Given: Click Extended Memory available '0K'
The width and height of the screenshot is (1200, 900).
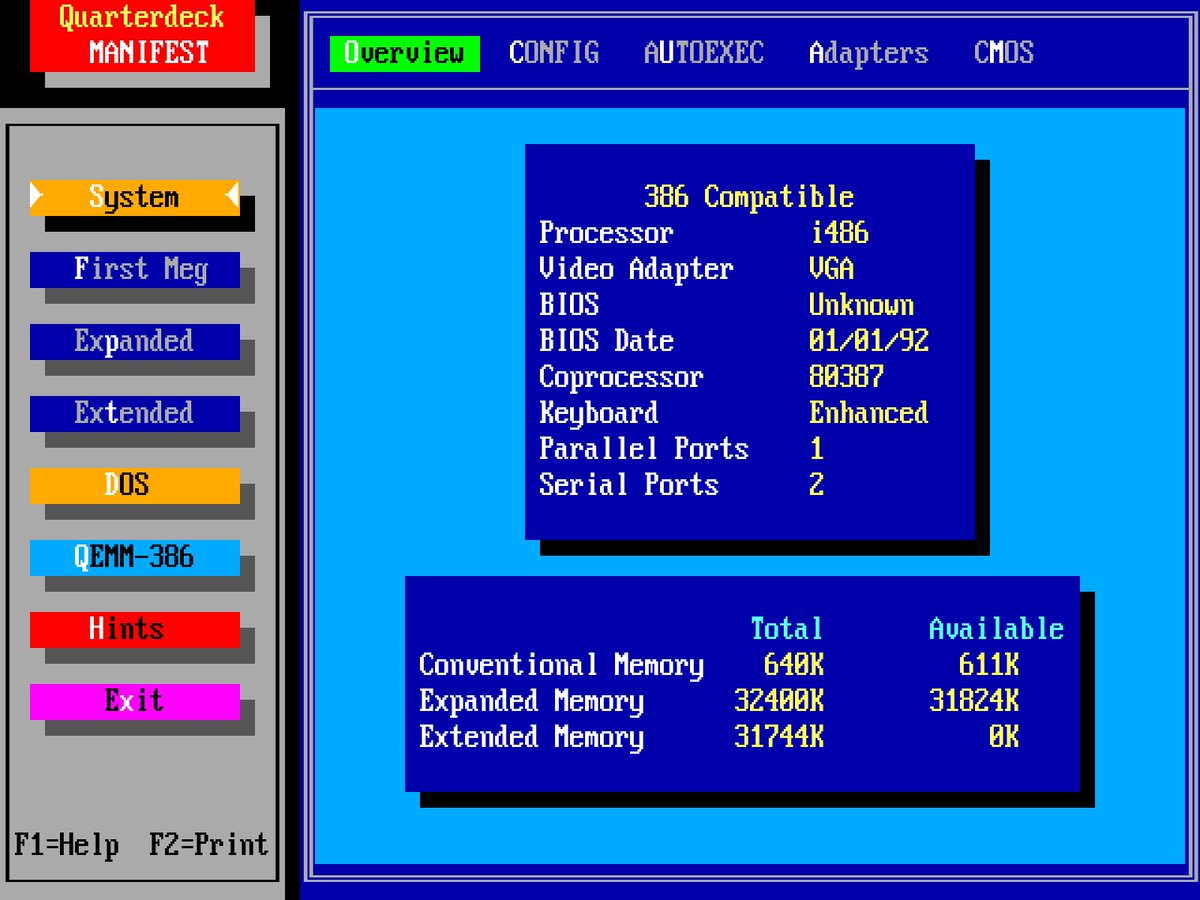Looking at the screenshot, I should pyautogui.click(x=1004, y=737).
